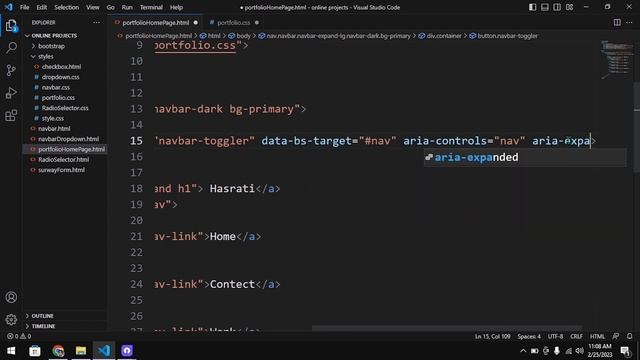Viewport: 640px width, 360px height.
Task: Open the Source Control view
Action: (x=11, y=70)
